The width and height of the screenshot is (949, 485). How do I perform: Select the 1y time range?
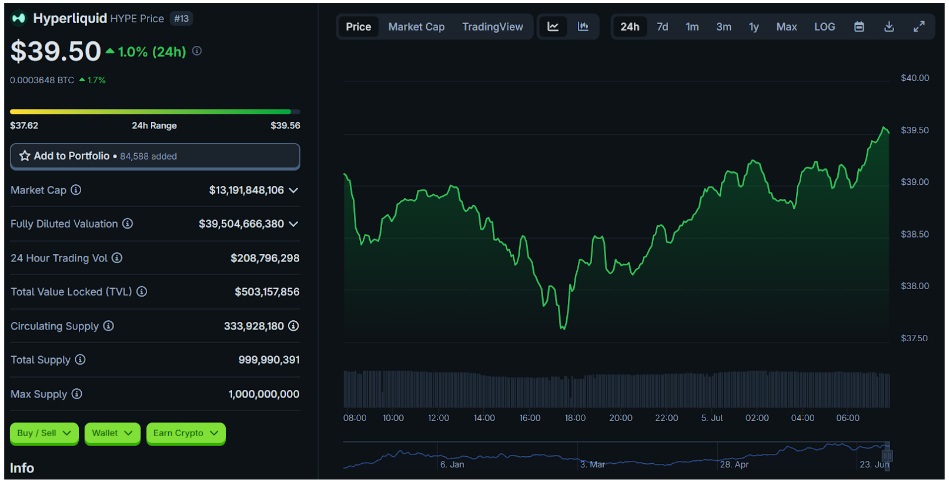pyautogui.click(x=754, y=27)
